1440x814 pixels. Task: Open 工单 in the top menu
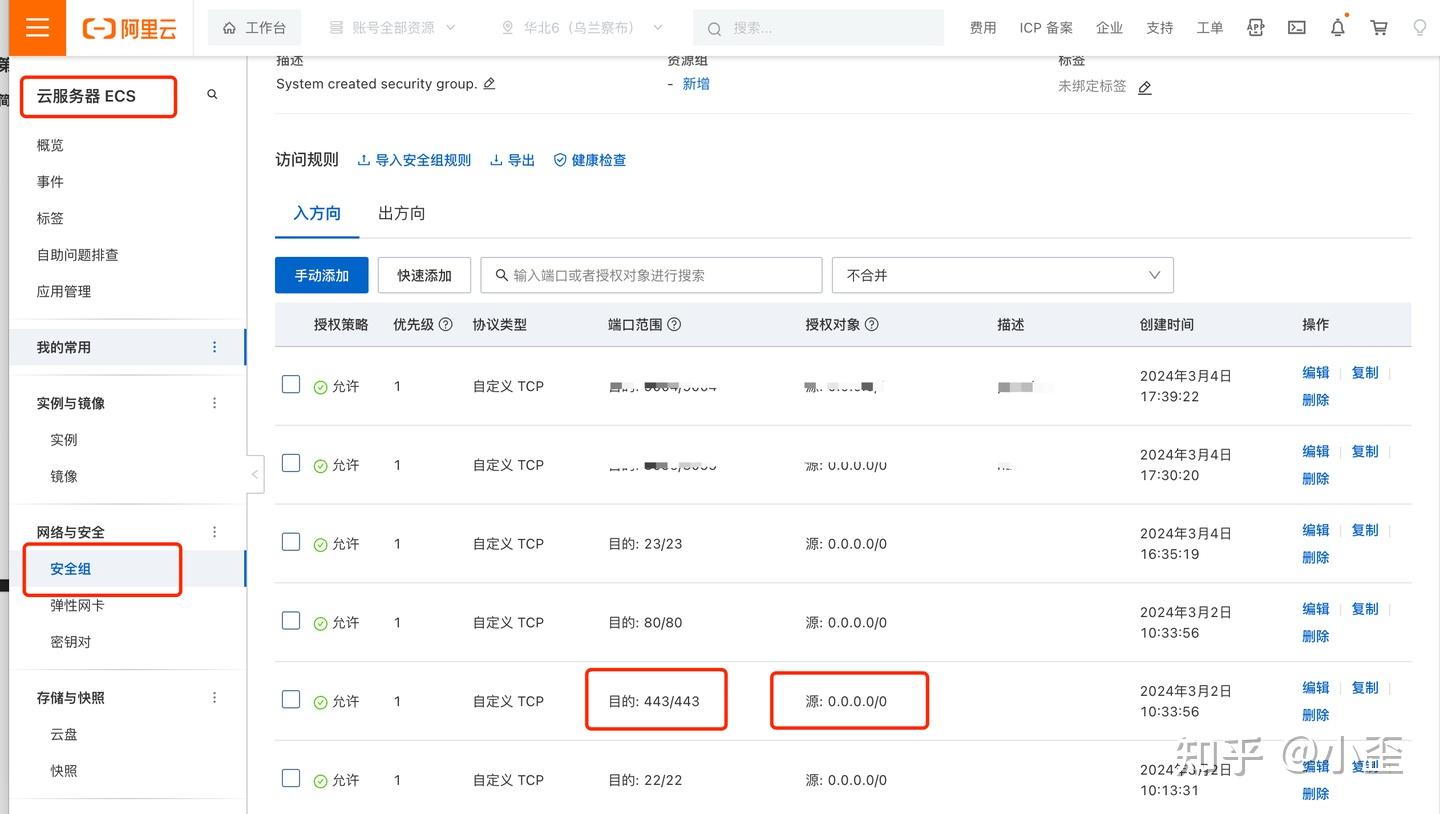1210,28
